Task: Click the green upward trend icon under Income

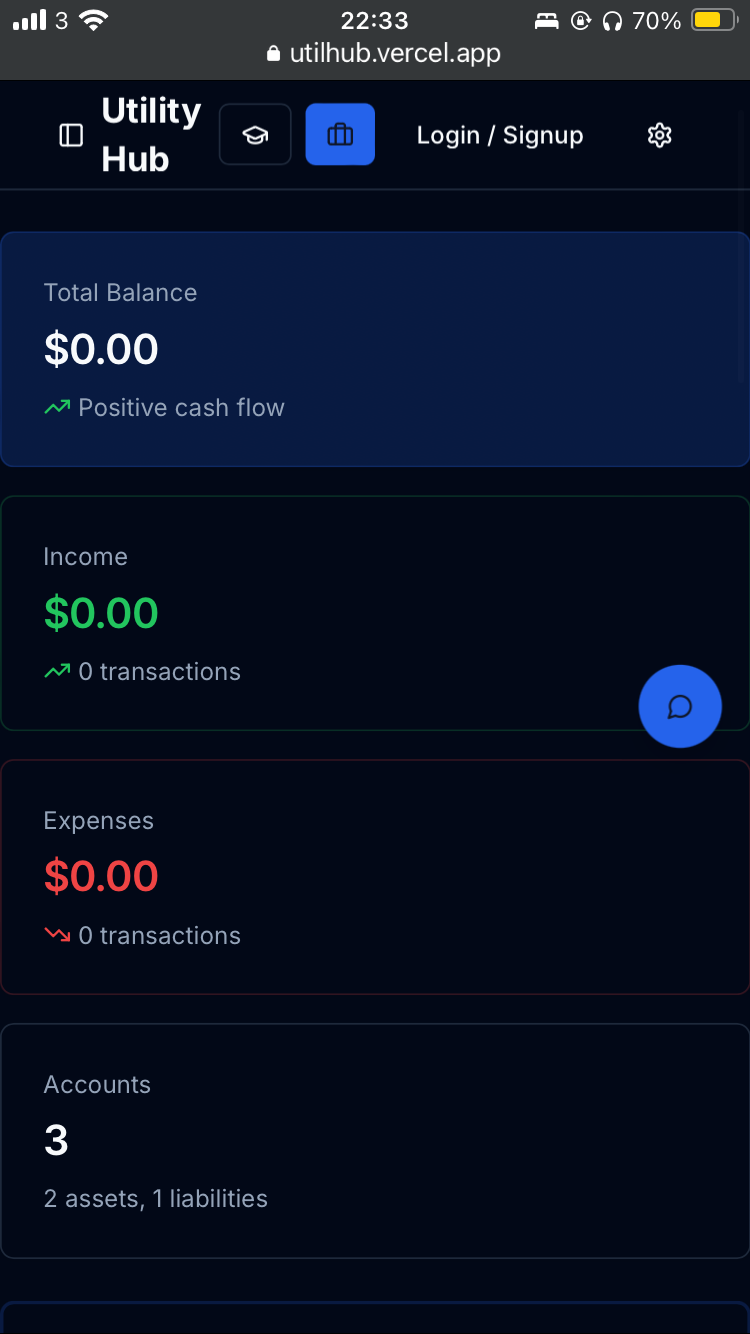Action: pos(57,671)
